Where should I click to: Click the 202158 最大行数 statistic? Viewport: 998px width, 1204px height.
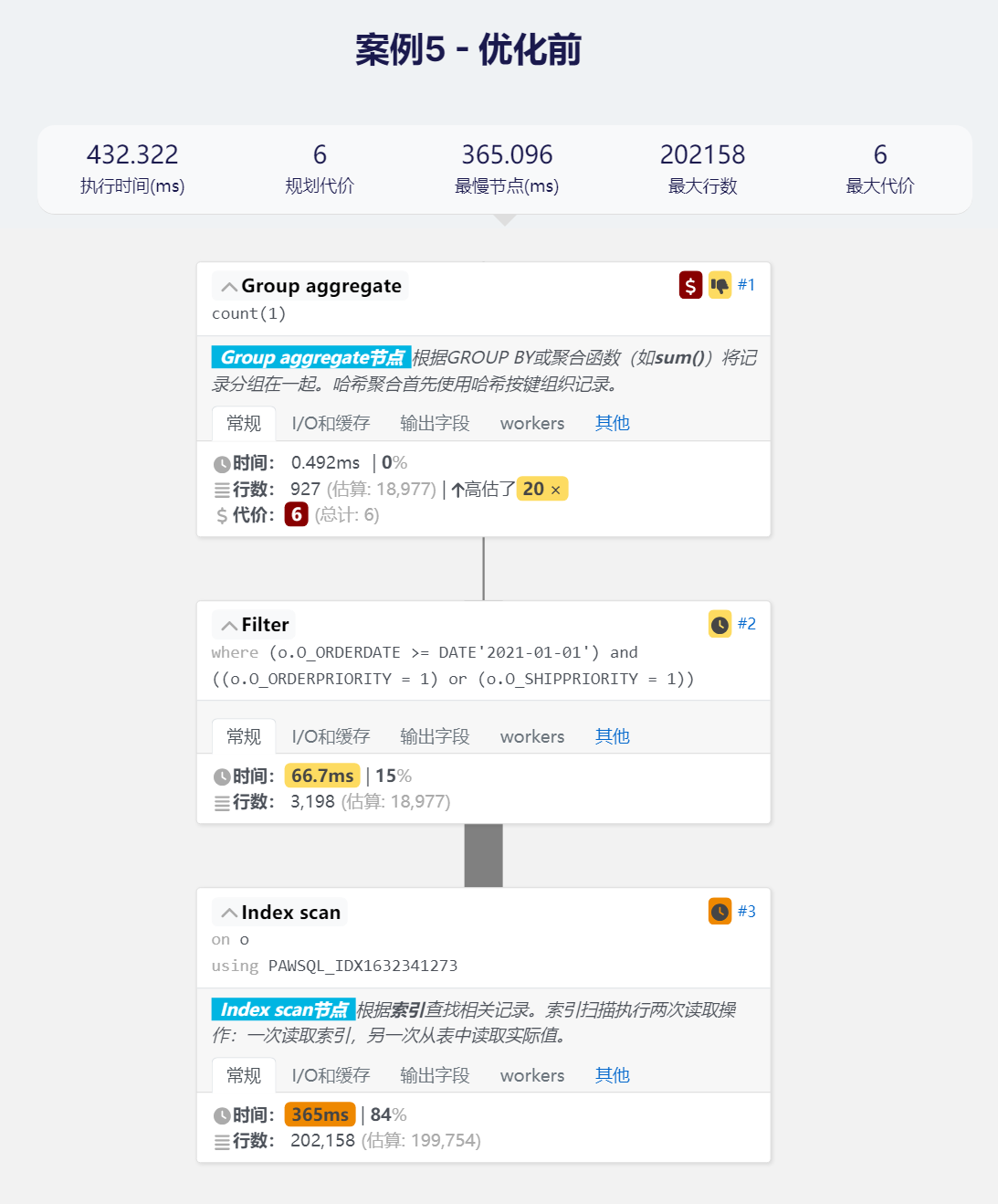(702, 169)
